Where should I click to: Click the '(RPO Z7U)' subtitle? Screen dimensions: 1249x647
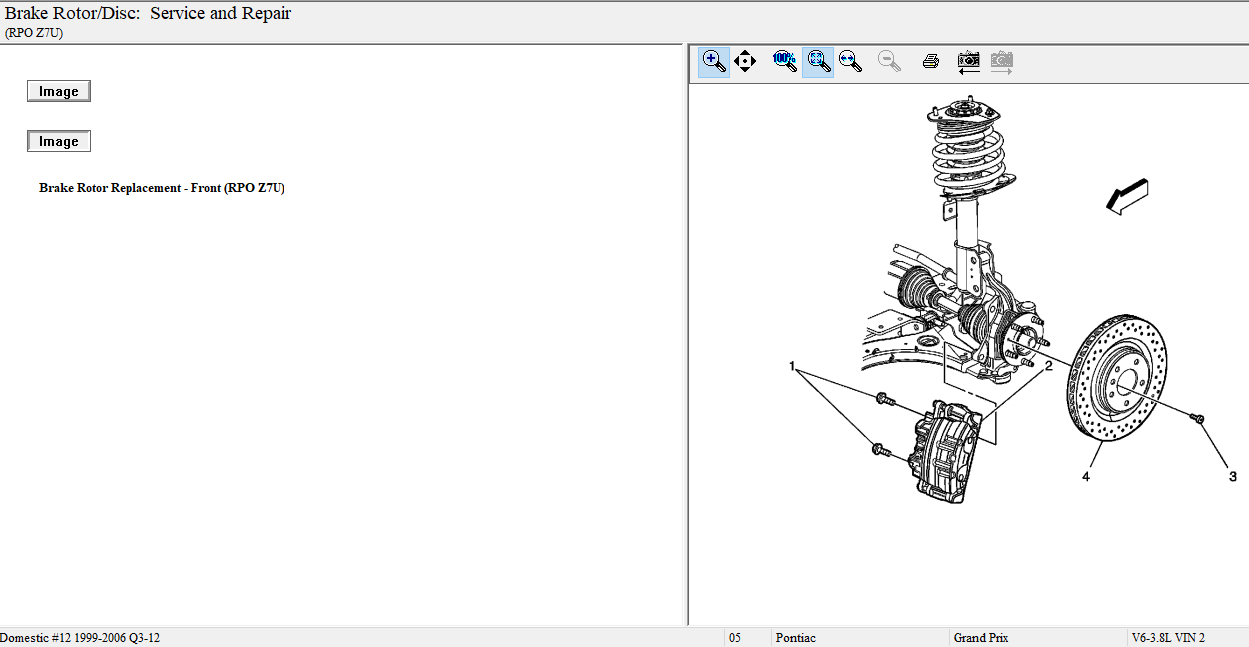pos(34,33)
